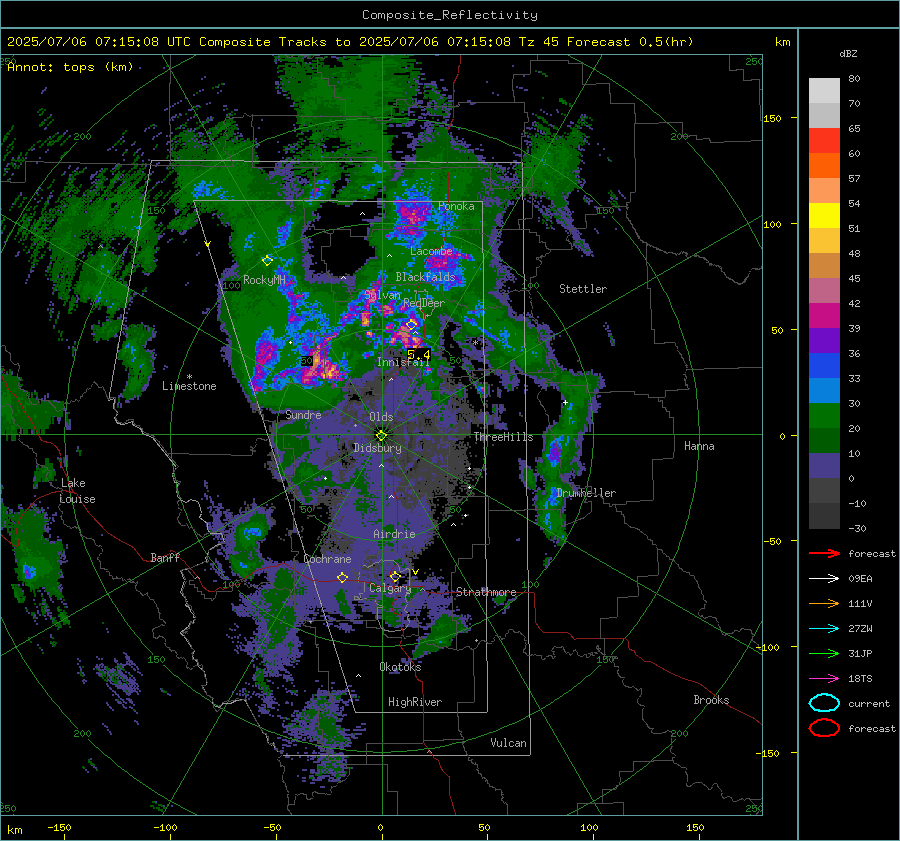Pick the orange 57-60 dBZ swatch
The height and width of the screenshot is (841, 900).
tap(824, 166)
